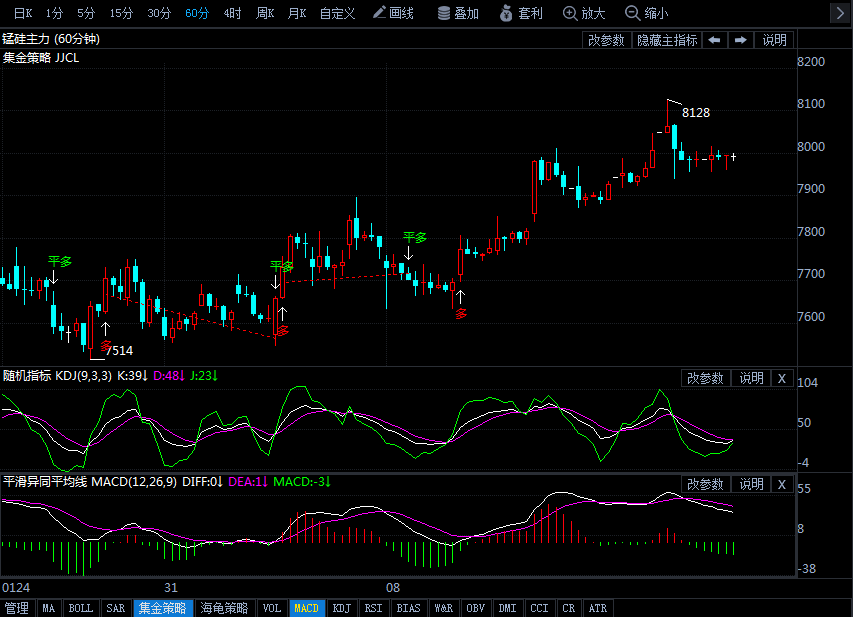Click 隐藏主指标 button
853x617 pixels.
(x=667, y=40)
